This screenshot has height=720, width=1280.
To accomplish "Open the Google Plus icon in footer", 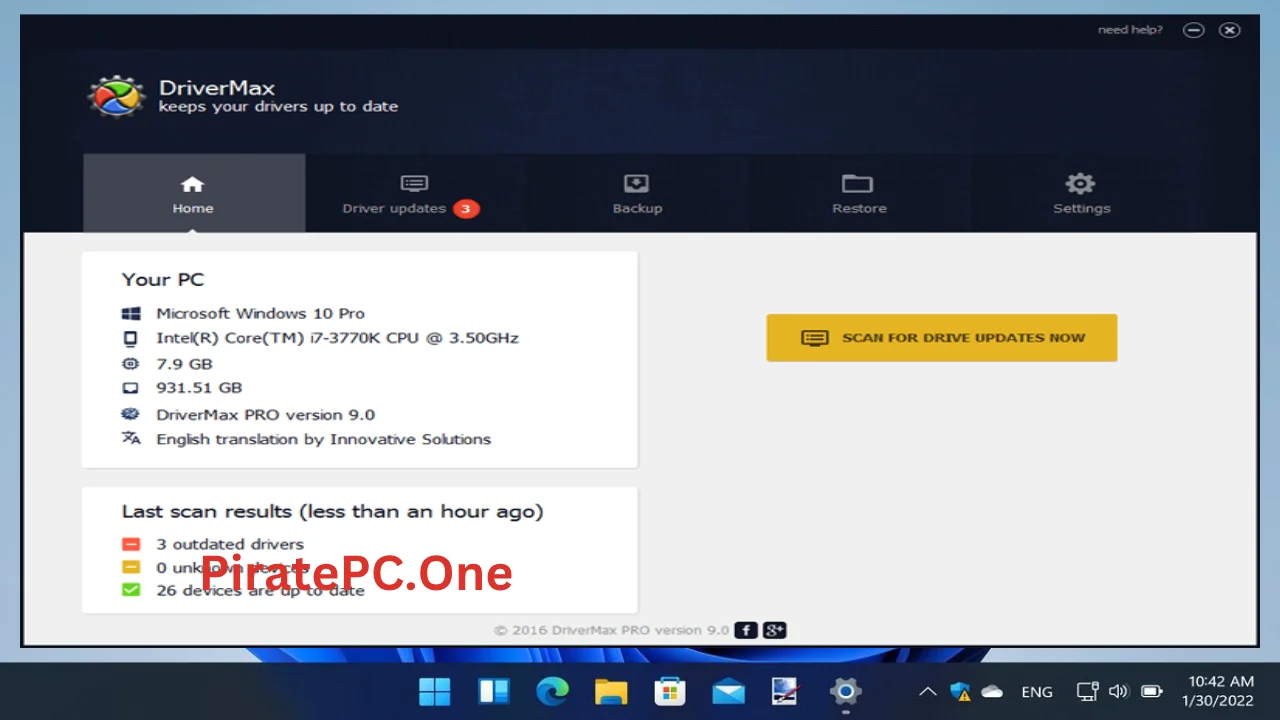I will 775,630.
